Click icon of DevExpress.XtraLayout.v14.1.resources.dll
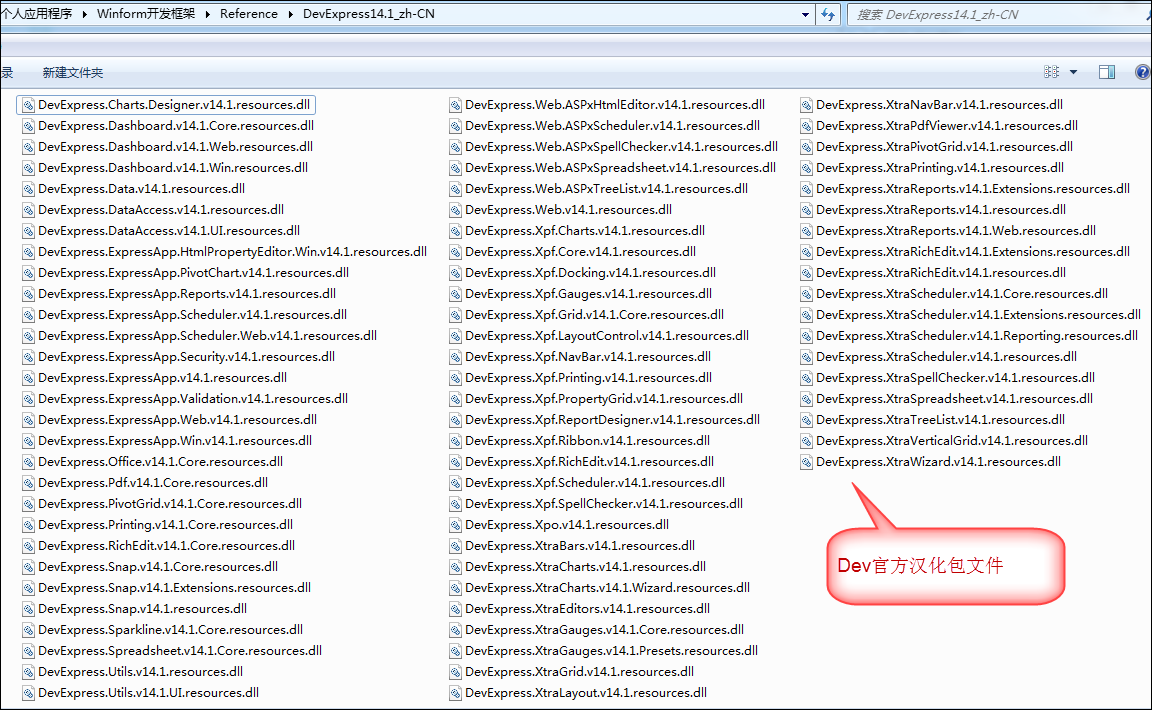Screen dimensions: 1152x710 click(x=456, y=693)
